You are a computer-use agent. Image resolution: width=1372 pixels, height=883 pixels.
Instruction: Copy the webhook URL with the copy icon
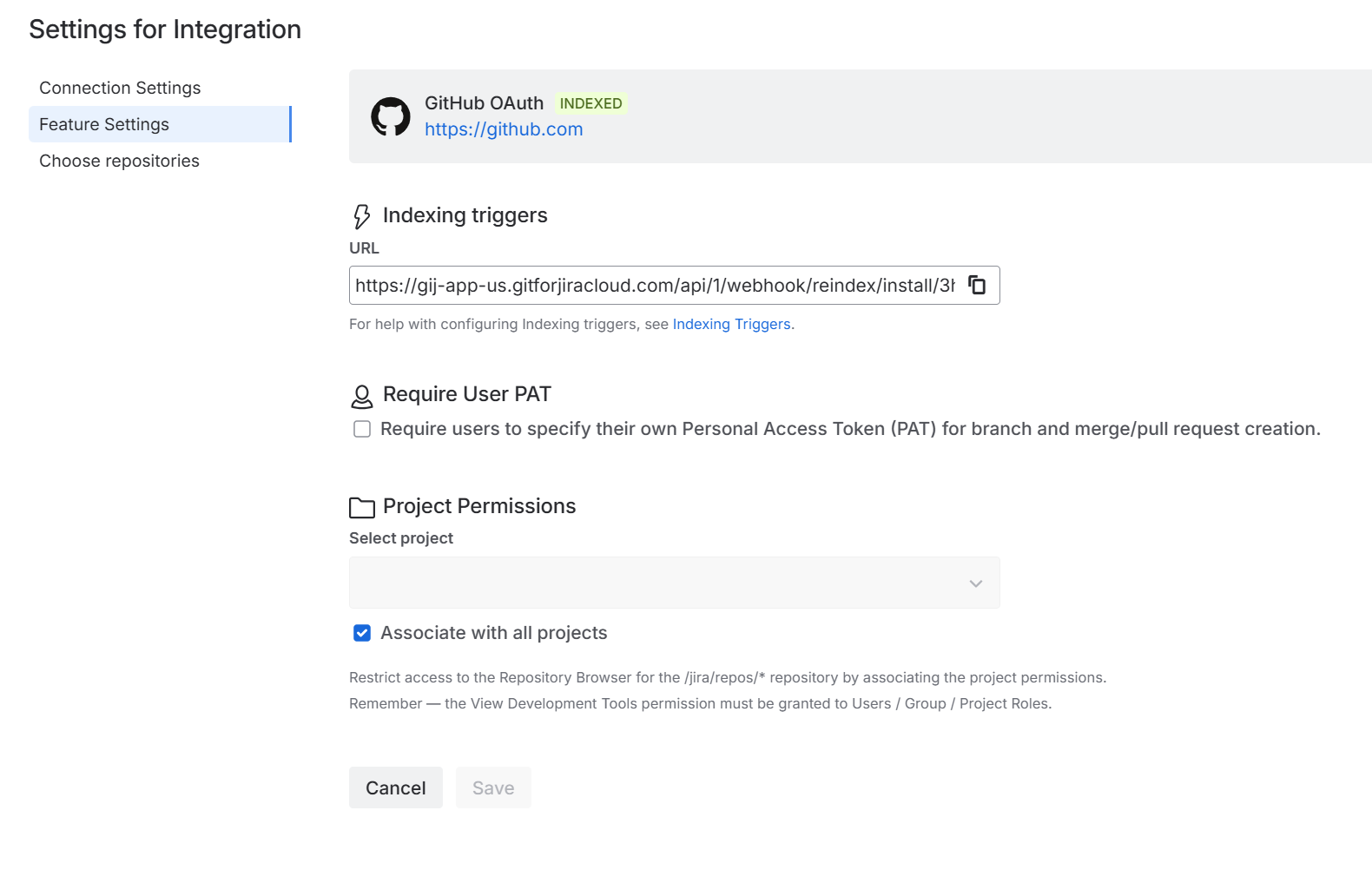[x=977, y=285]
